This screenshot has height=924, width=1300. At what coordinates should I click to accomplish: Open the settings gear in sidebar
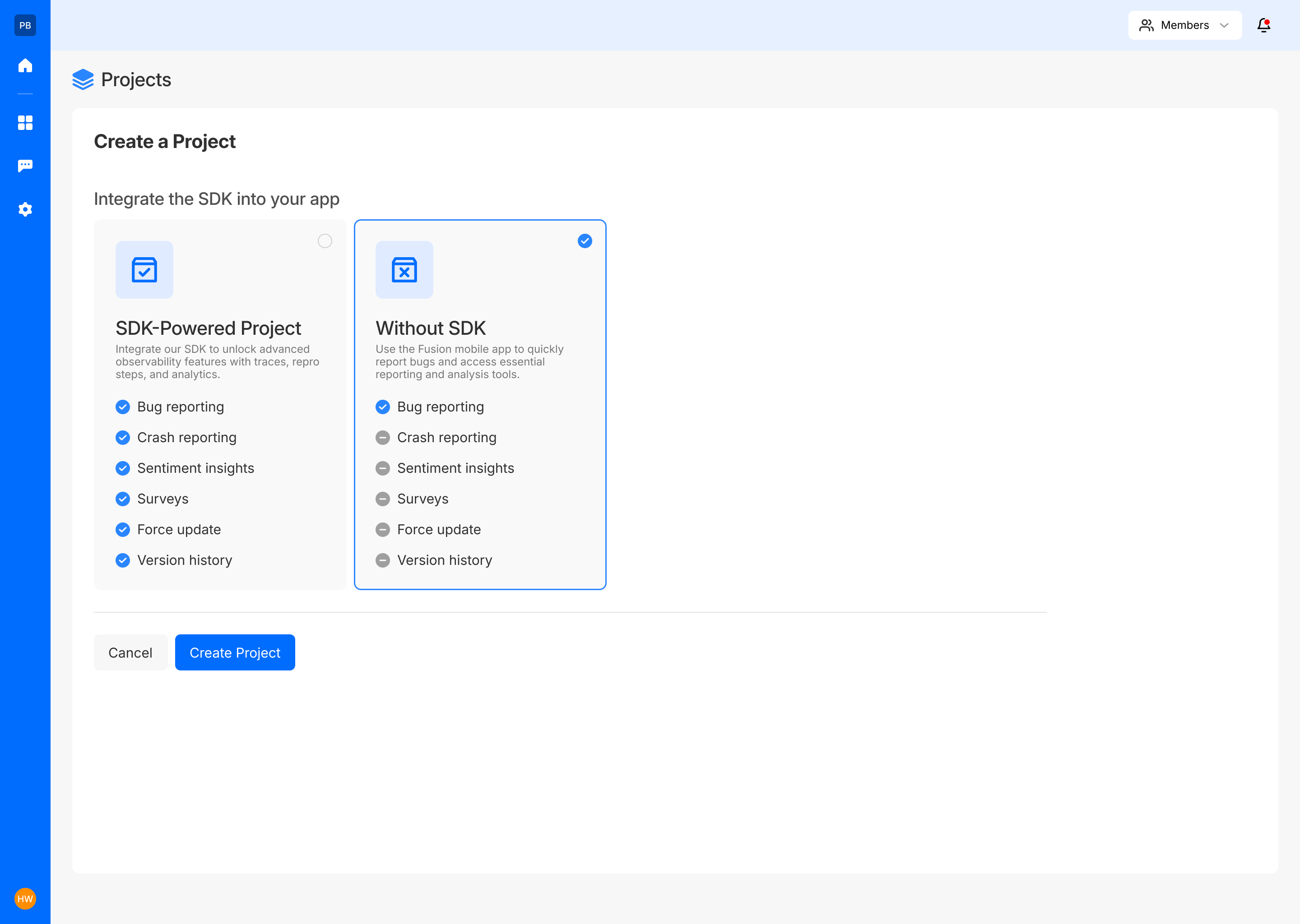pos(25,209)
